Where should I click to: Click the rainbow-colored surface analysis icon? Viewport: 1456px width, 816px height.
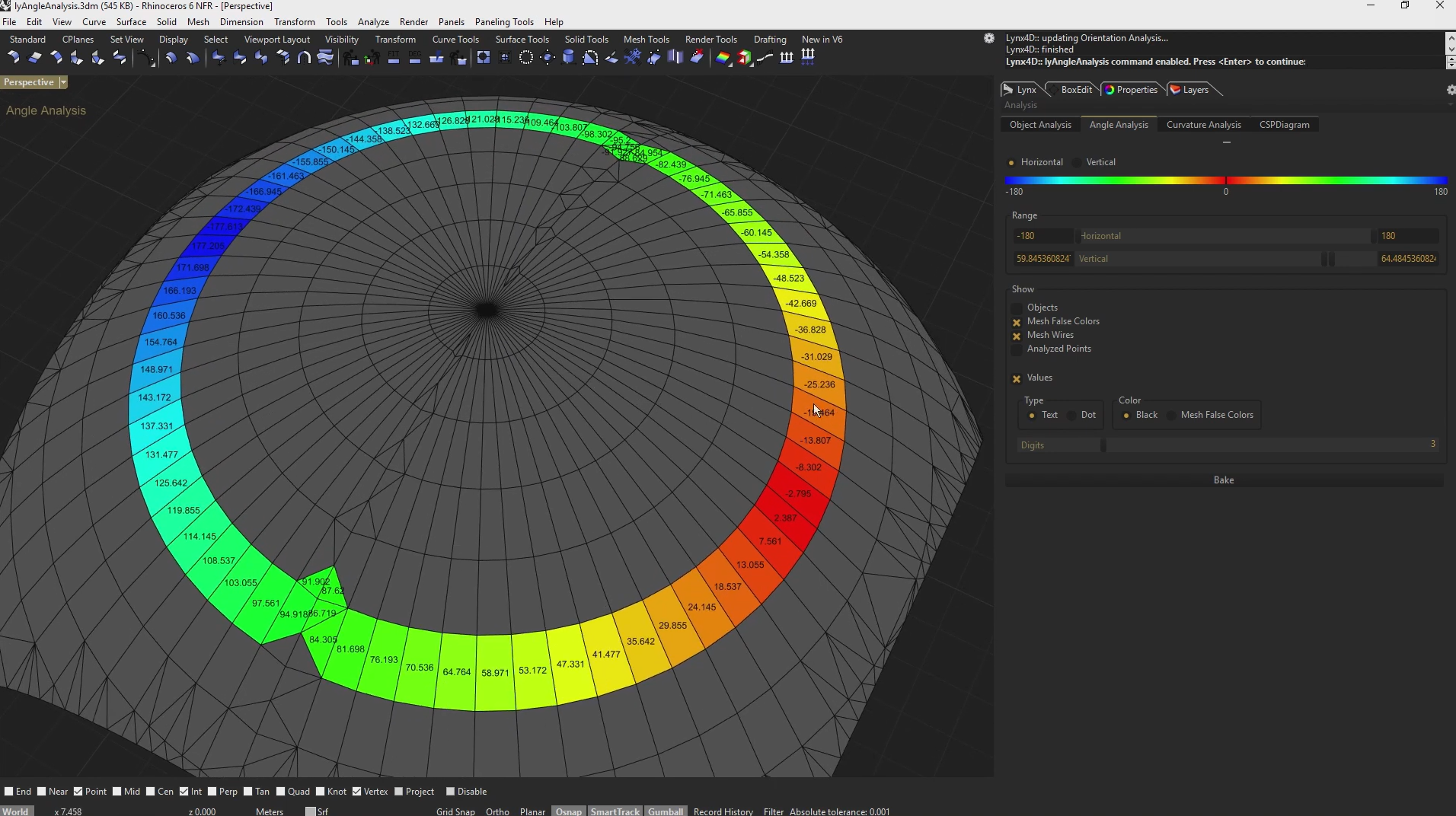723,58
